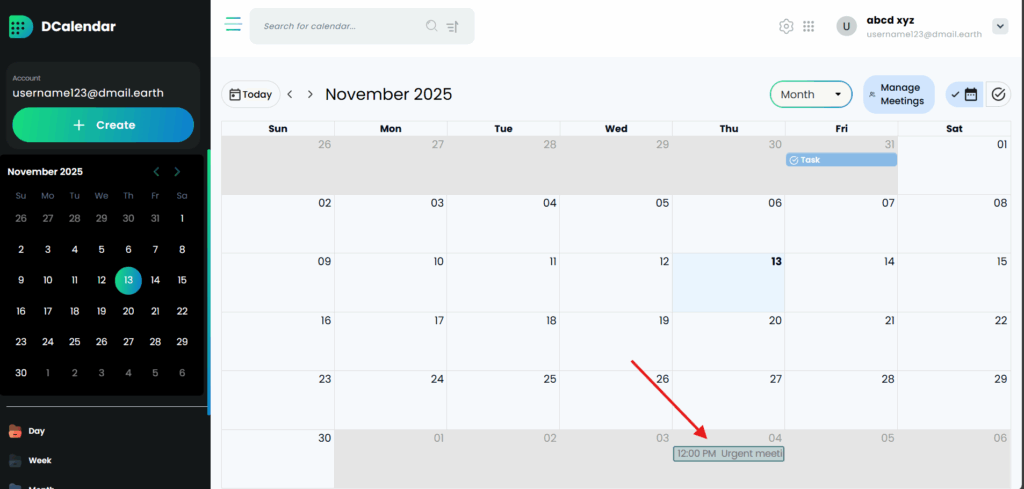
Task: Switch to tasks view toggle
Action: 998,94
